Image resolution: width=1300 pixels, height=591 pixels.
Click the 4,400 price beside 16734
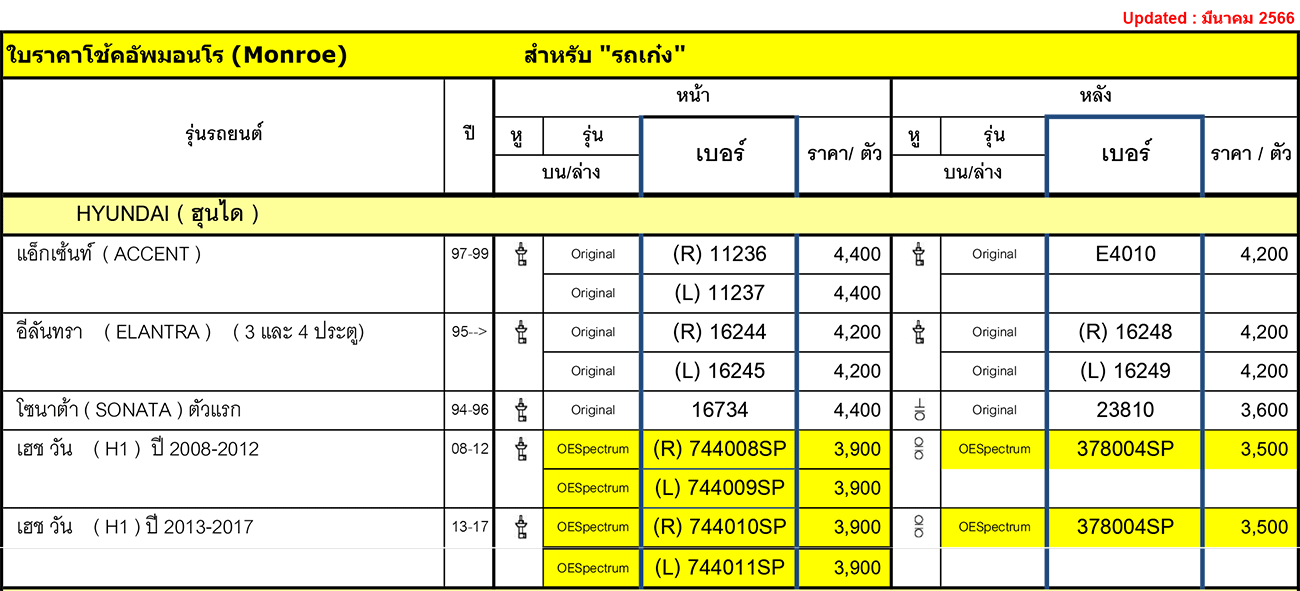coord(857,410)
